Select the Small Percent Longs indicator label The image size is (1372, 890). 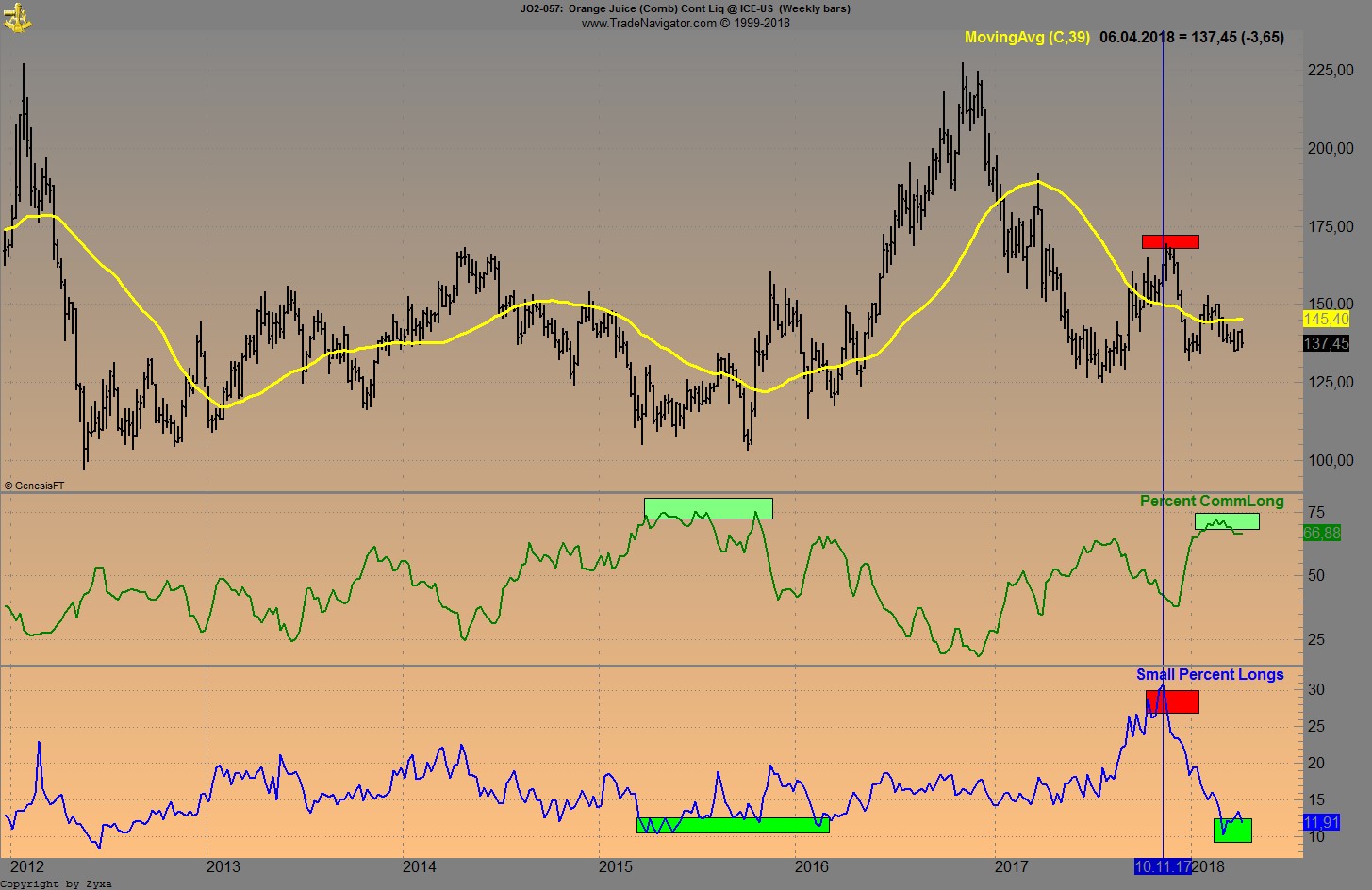pos(1210,675)
